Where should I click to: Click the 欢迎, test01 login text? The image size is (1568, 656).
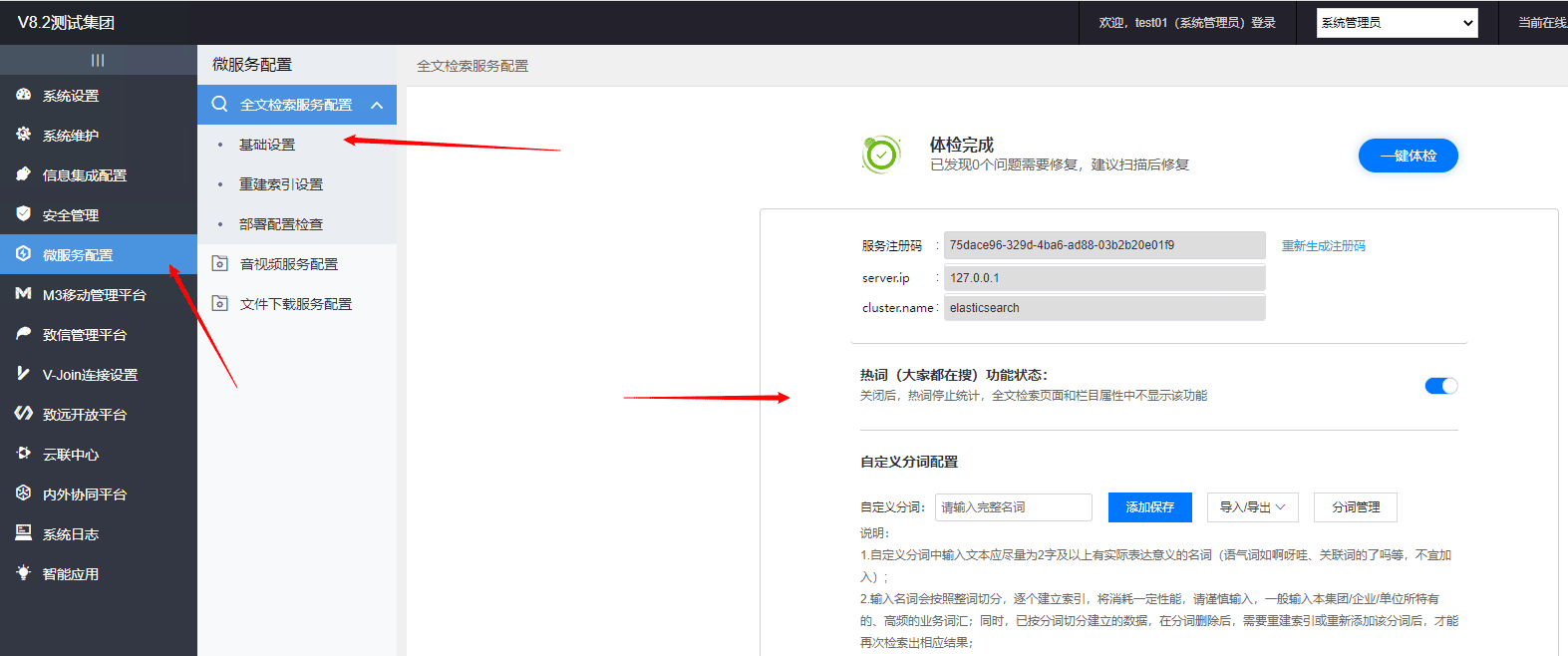(x=1187, y=22)
